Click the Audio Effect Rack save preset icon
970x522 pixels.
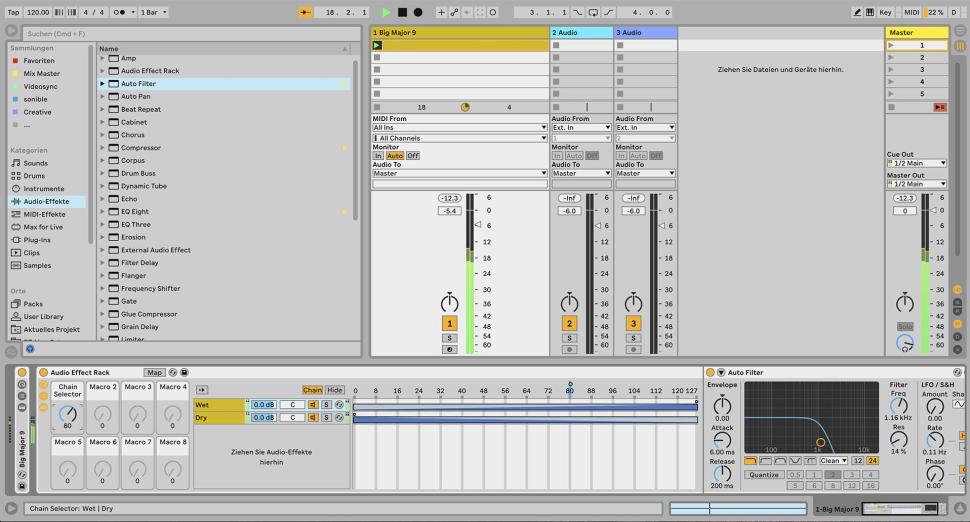[x=184, y=372]
